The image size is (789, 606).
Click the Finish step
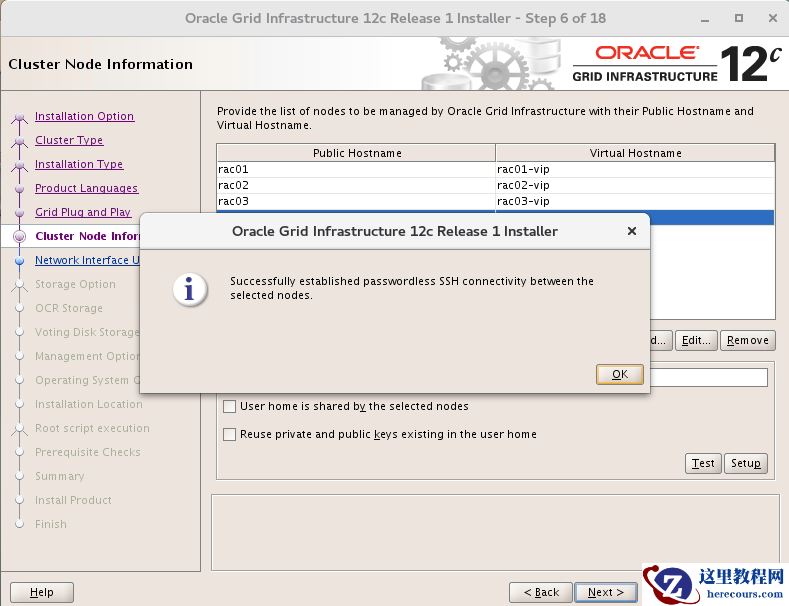click(51, 524)
